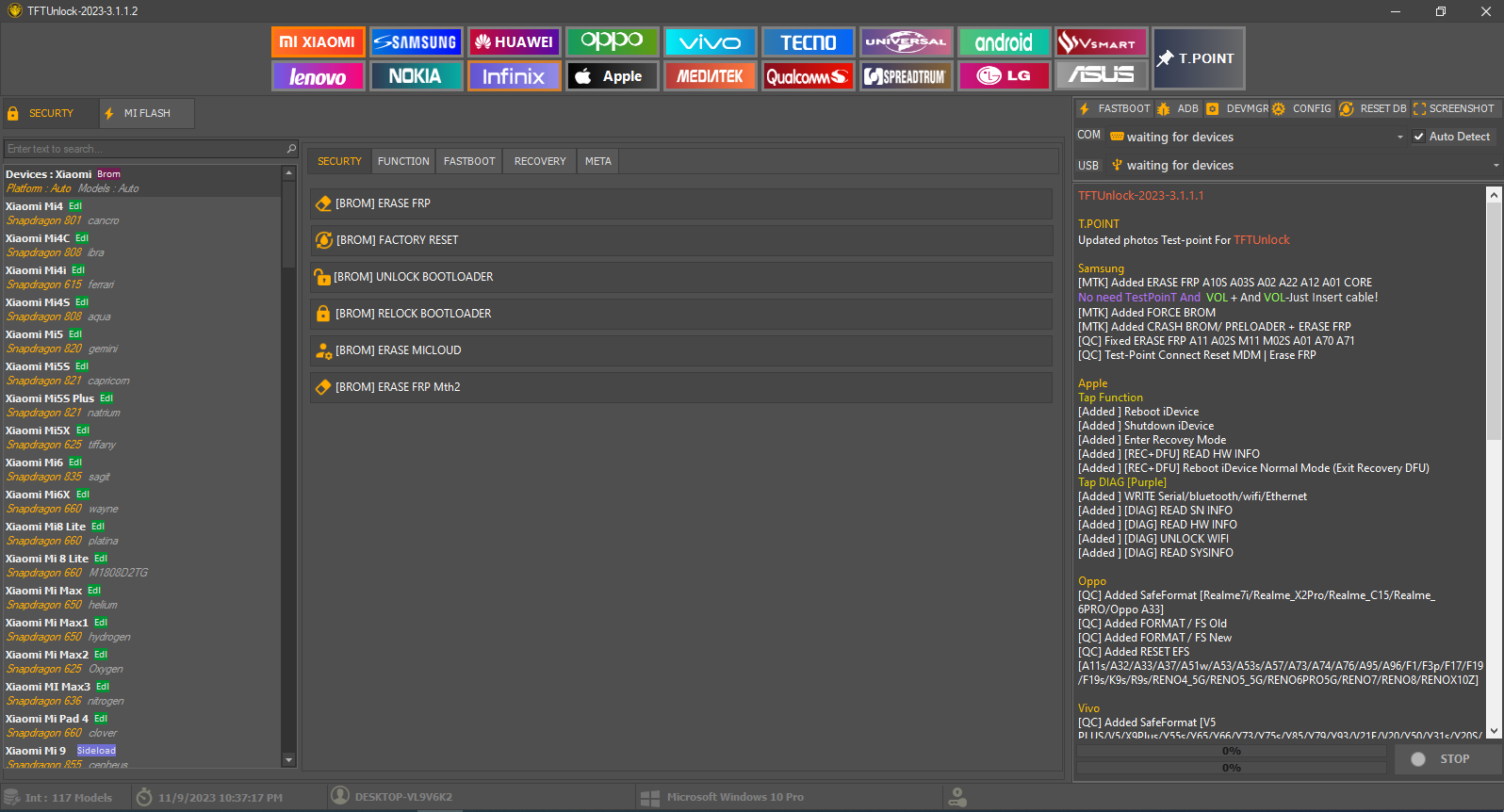Select the Nokia brand logo
The height and width of the screenshot is (812, 1504).
pos(416,75)
